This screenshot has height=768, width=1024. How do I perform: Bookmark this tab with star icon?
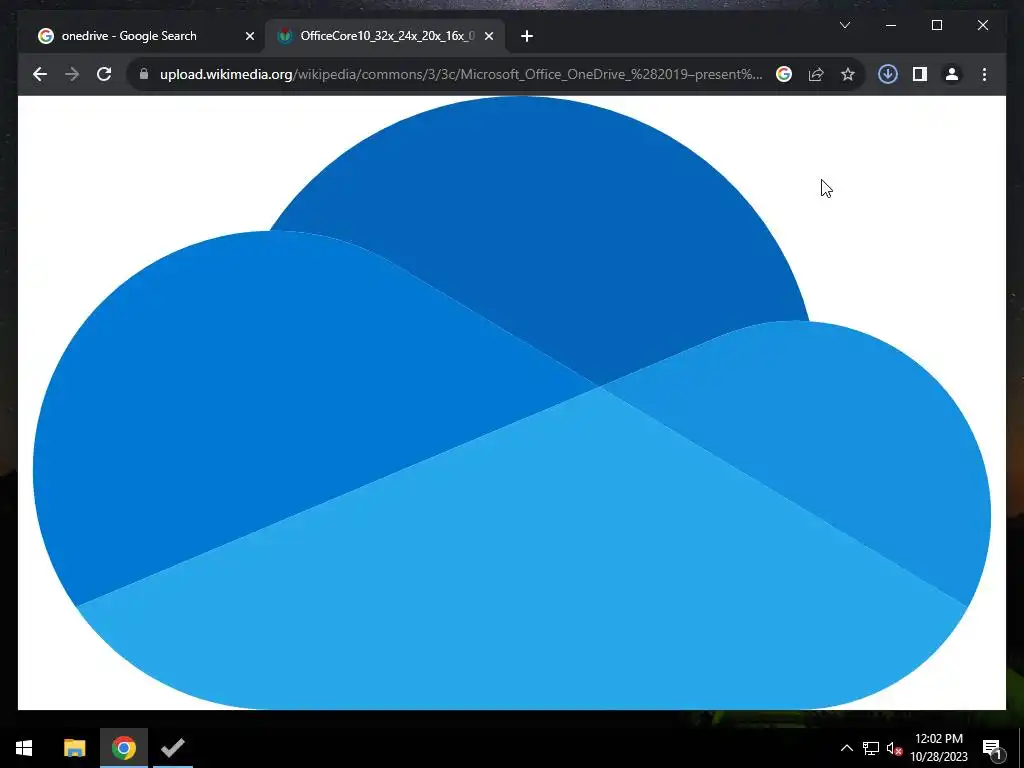click(x=848, y=74)
